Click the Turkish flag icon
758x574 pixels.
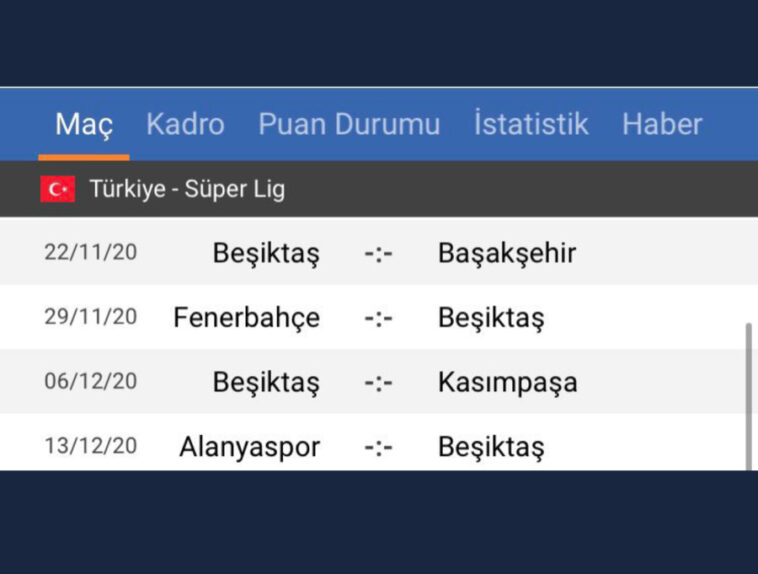point(58,189)
